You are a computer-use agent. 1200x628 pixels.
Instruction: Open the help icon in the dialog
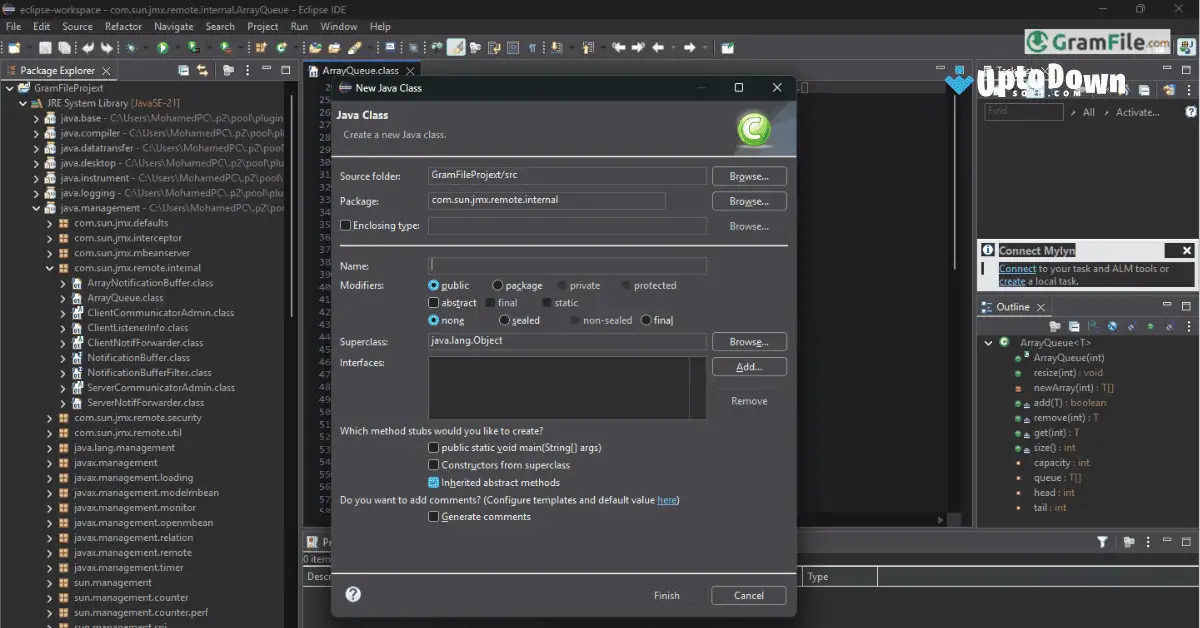353,594
